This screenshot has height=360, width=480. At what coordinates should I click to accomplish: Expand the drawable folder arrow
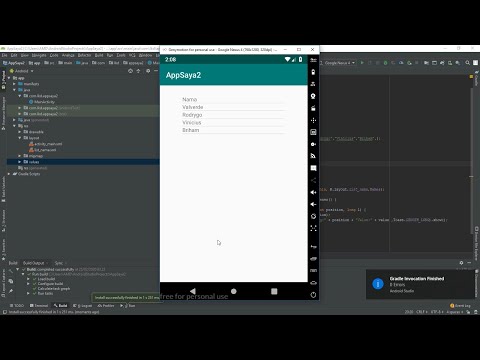click(x=20, y=132)
